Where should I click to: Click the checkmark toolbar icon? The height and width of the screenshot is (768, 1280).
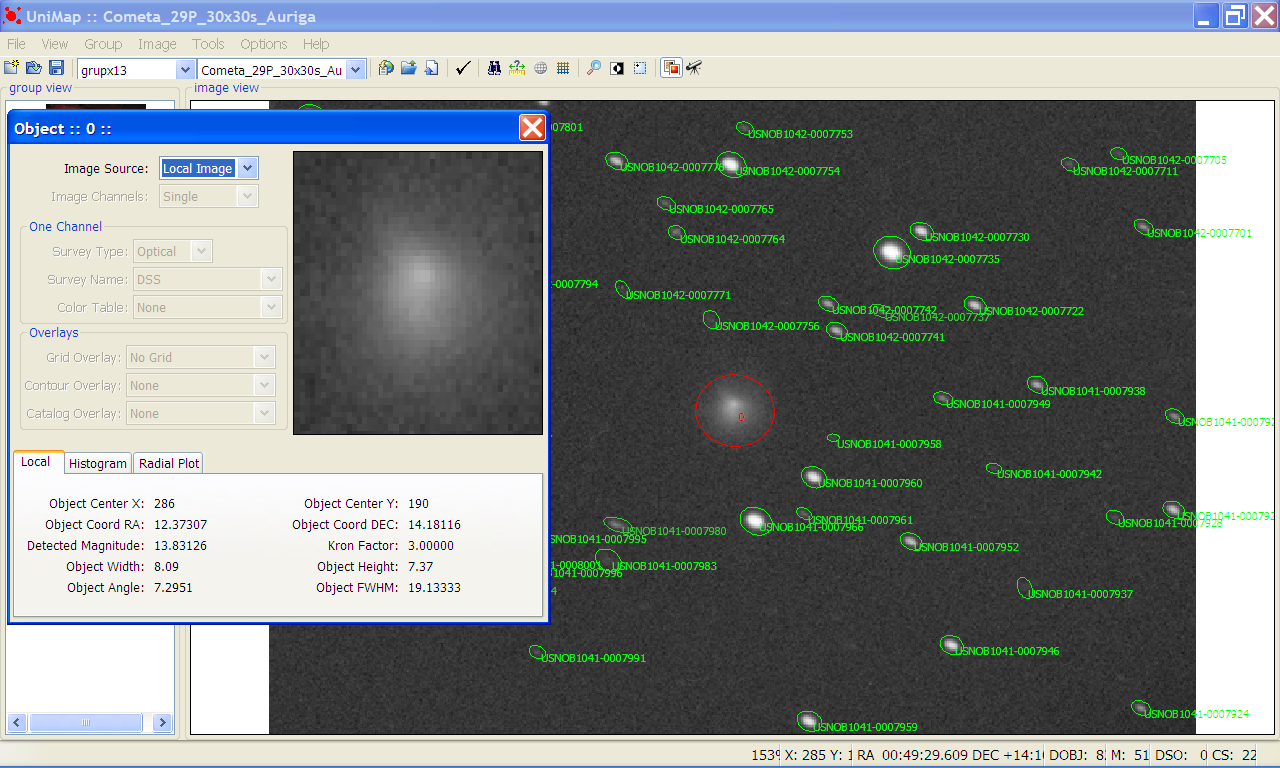pyautogui.click(x=462, y=68)
